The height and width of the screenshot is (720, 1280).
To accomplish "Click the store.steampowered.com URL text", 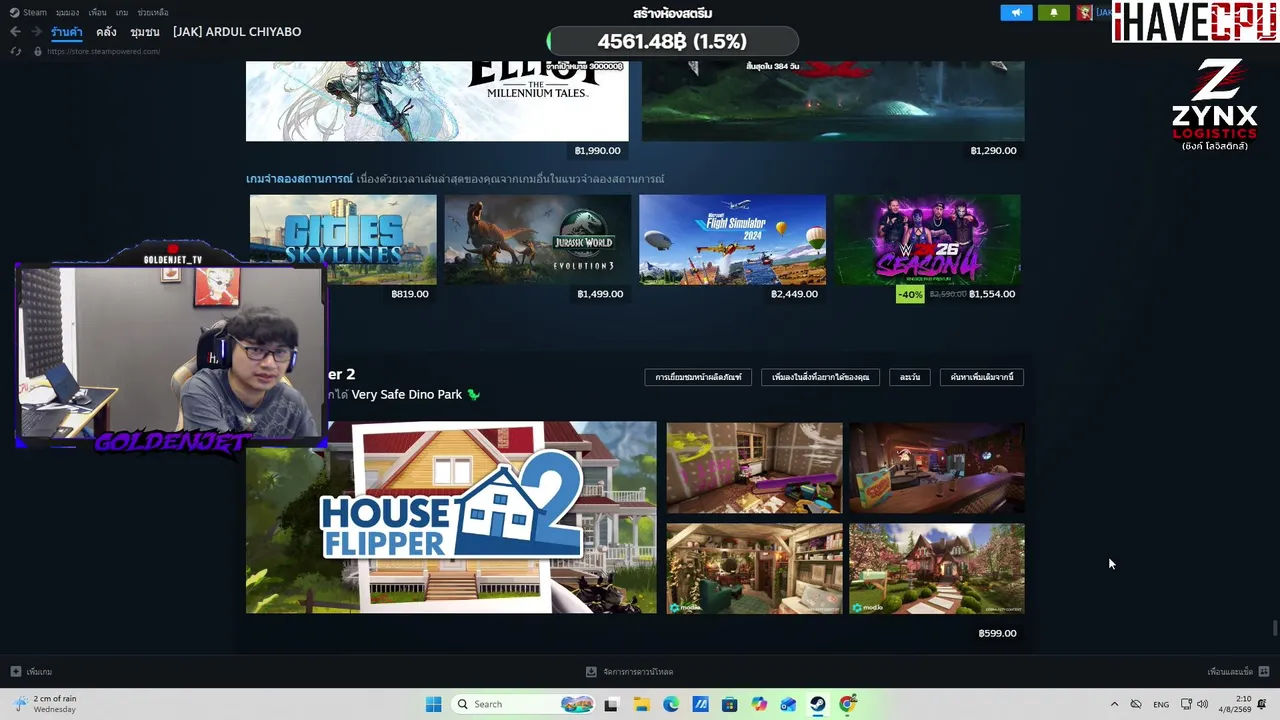I will click(x=103, y=51).
